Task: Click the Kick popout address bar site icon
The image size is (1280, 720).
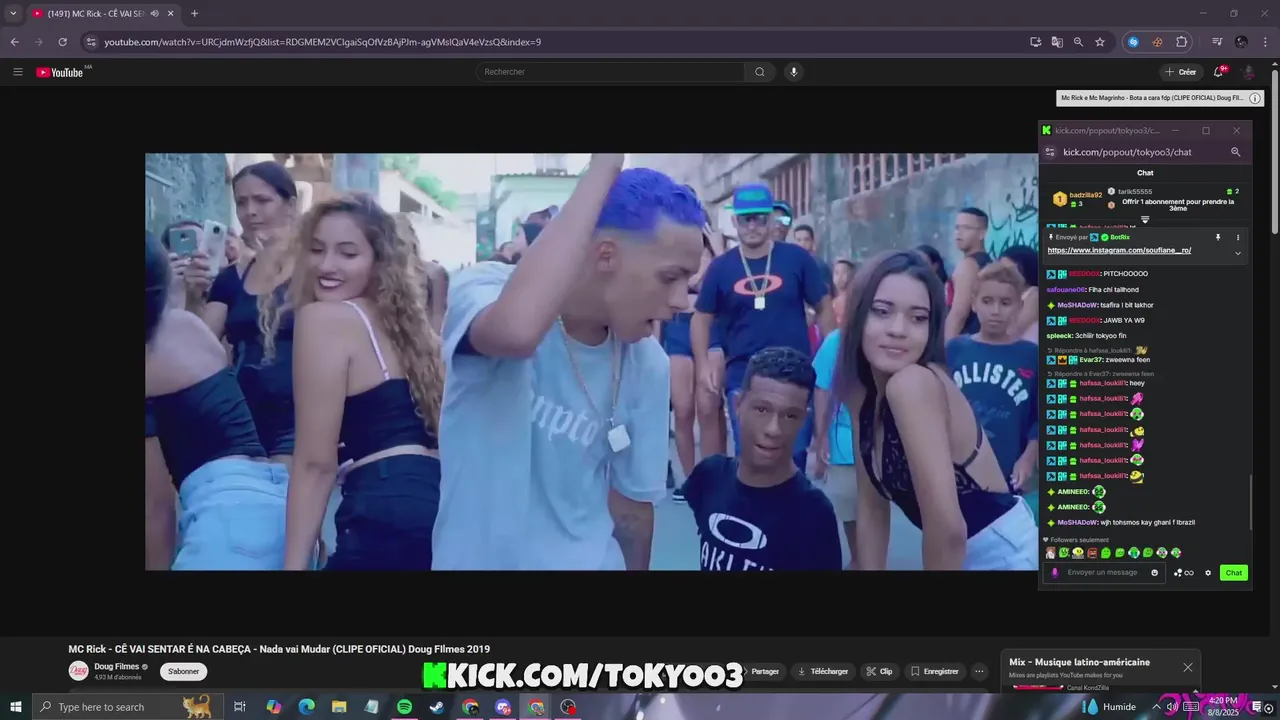Action: tap(1049, 152)
